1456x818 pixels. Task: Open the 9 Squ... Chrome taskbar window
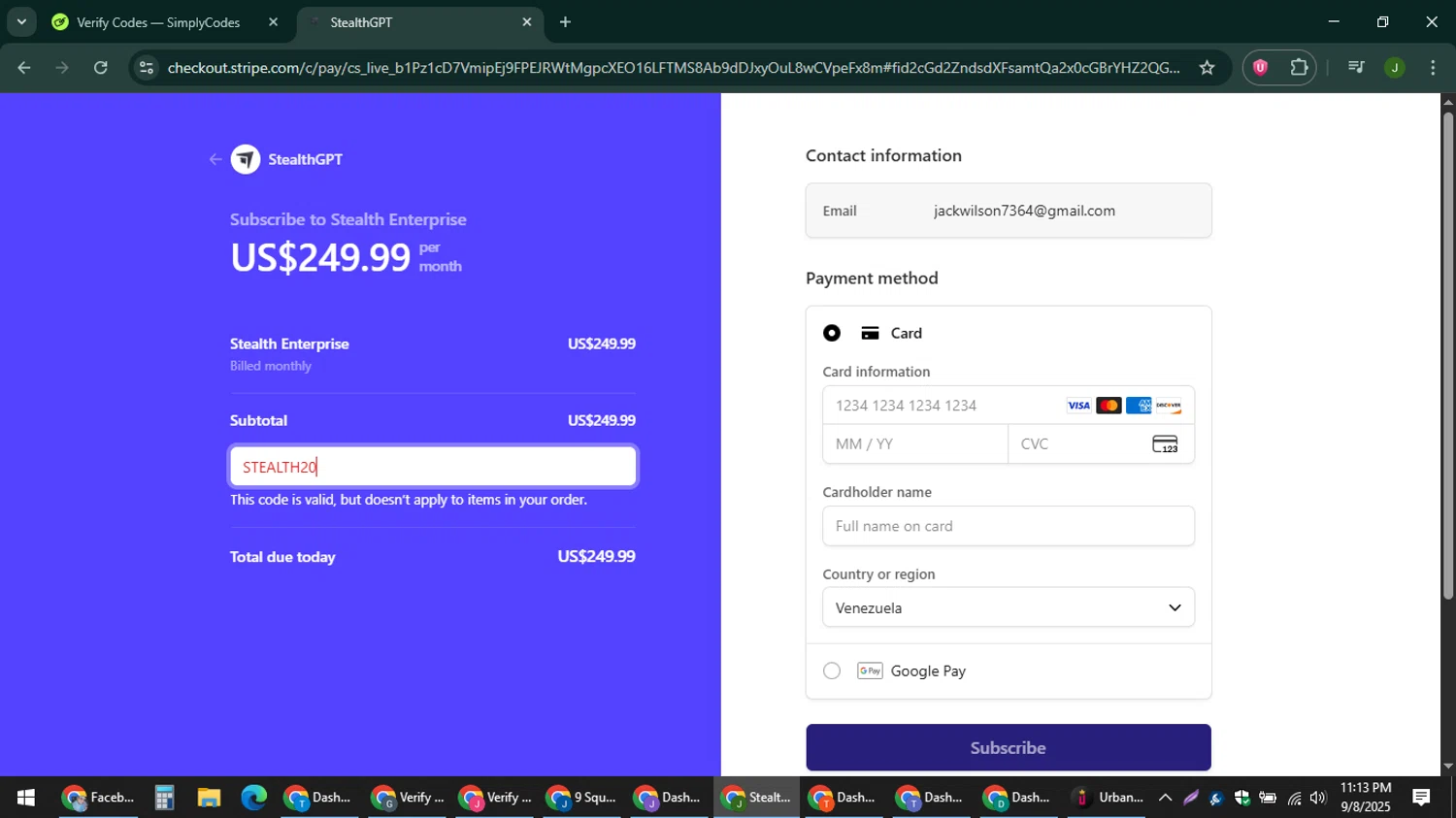coord(582,798)
